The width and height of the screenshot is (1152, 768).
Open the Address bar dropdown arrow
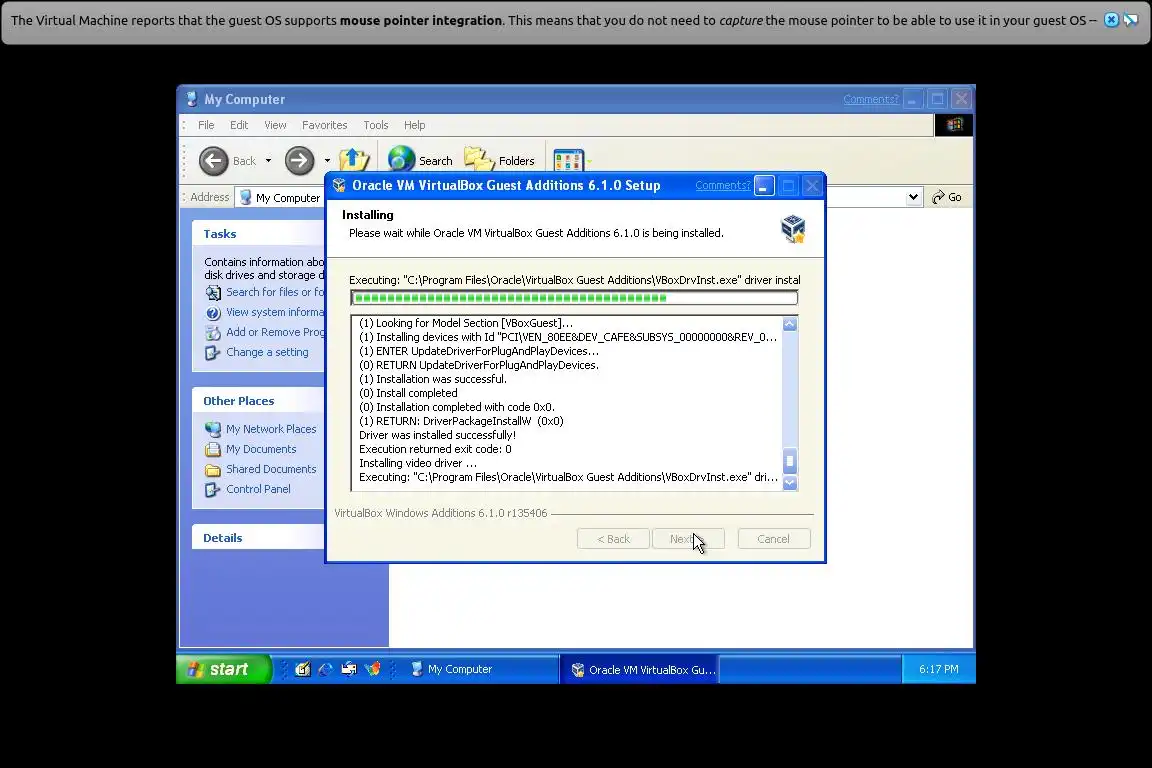click(912, 197)
